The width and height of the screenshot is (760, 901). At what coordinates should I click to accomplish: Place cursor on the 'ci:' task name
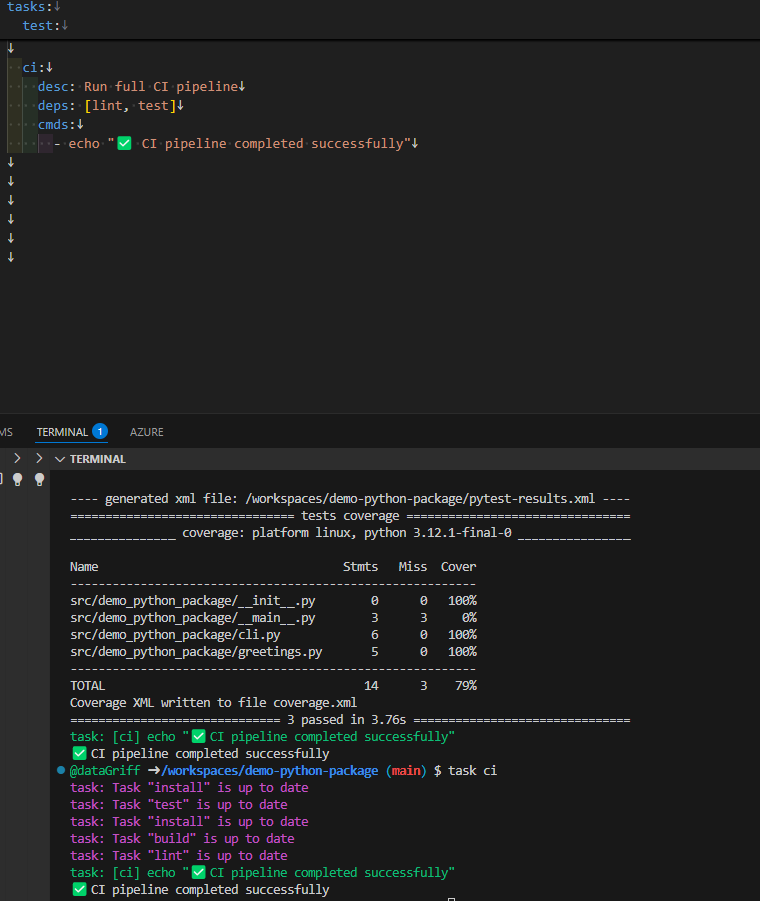(x=30, y=68)
